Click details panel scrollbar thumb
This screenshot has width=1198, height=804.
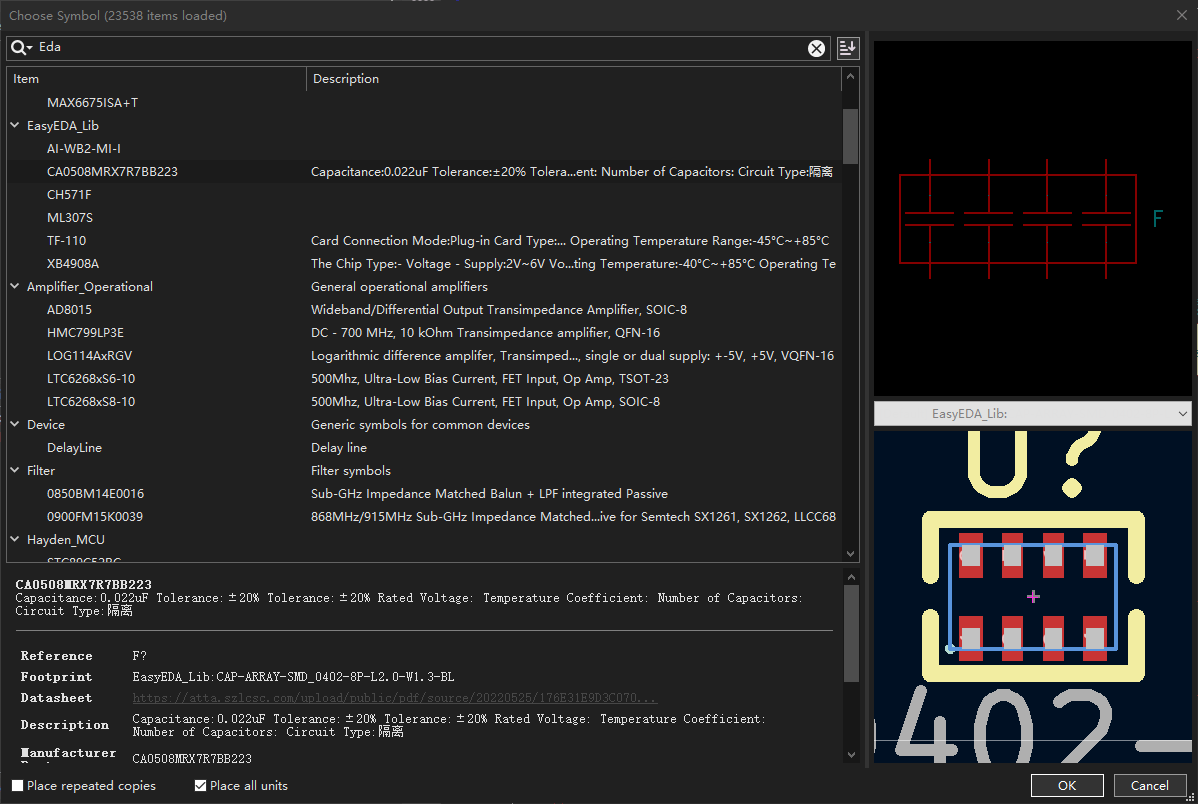852,633
